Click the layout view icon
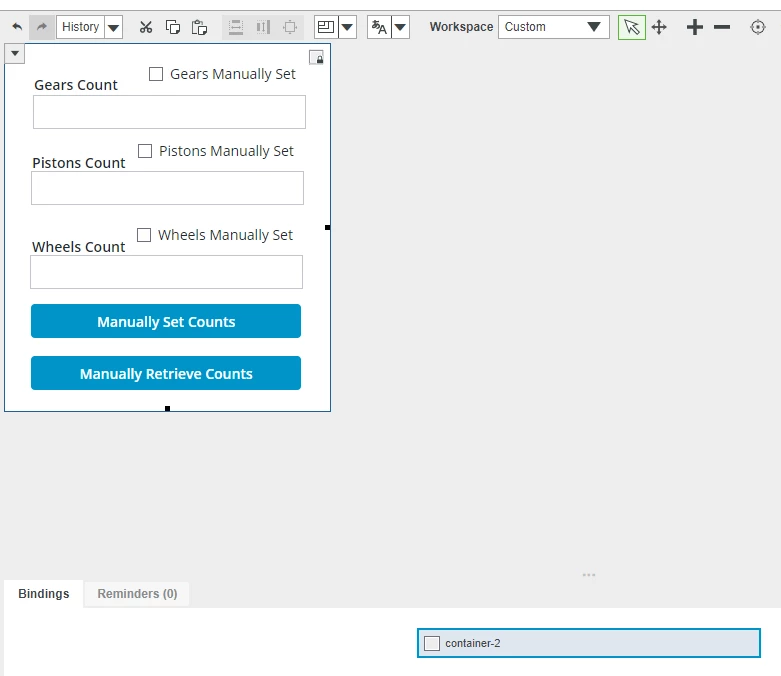The image size is (781, 676). (x=326, y=27)
